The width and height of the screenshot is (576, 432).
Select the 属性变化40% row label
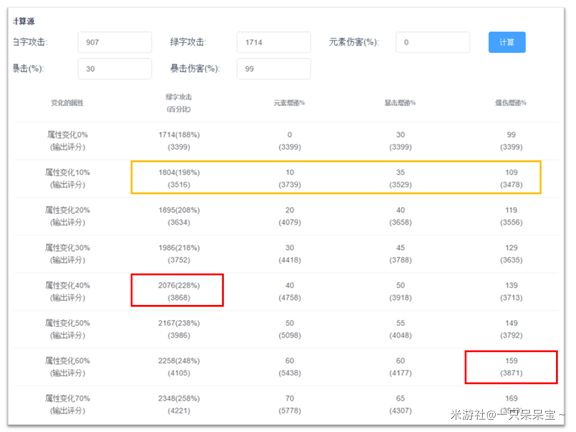[x=67, y=291]
